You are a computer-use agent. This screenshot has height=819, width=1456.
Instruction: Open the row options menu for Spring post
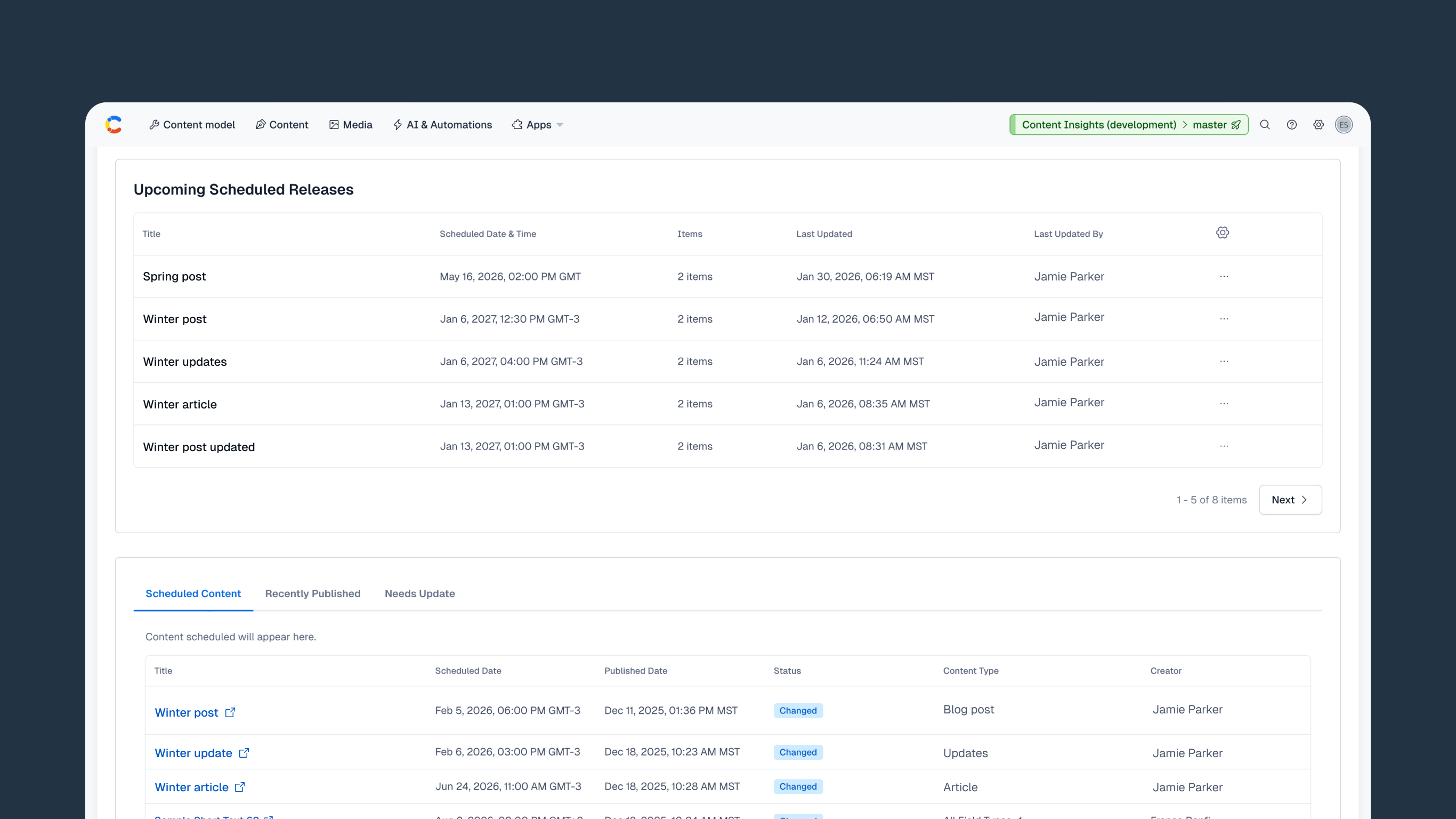[x=1224, y=276]
